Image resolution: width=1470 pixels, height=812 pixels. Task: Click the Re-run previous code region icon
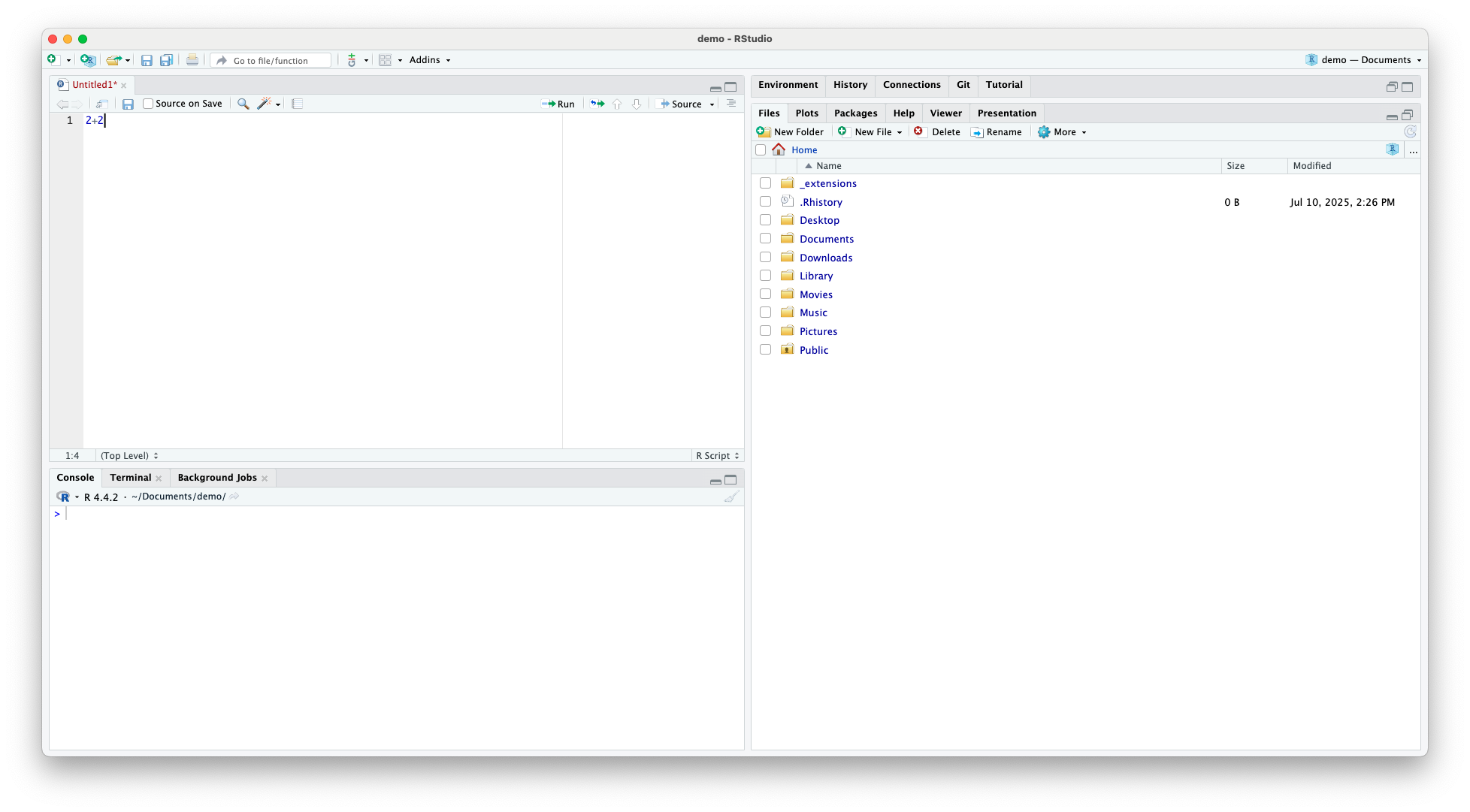coord(597,104)
